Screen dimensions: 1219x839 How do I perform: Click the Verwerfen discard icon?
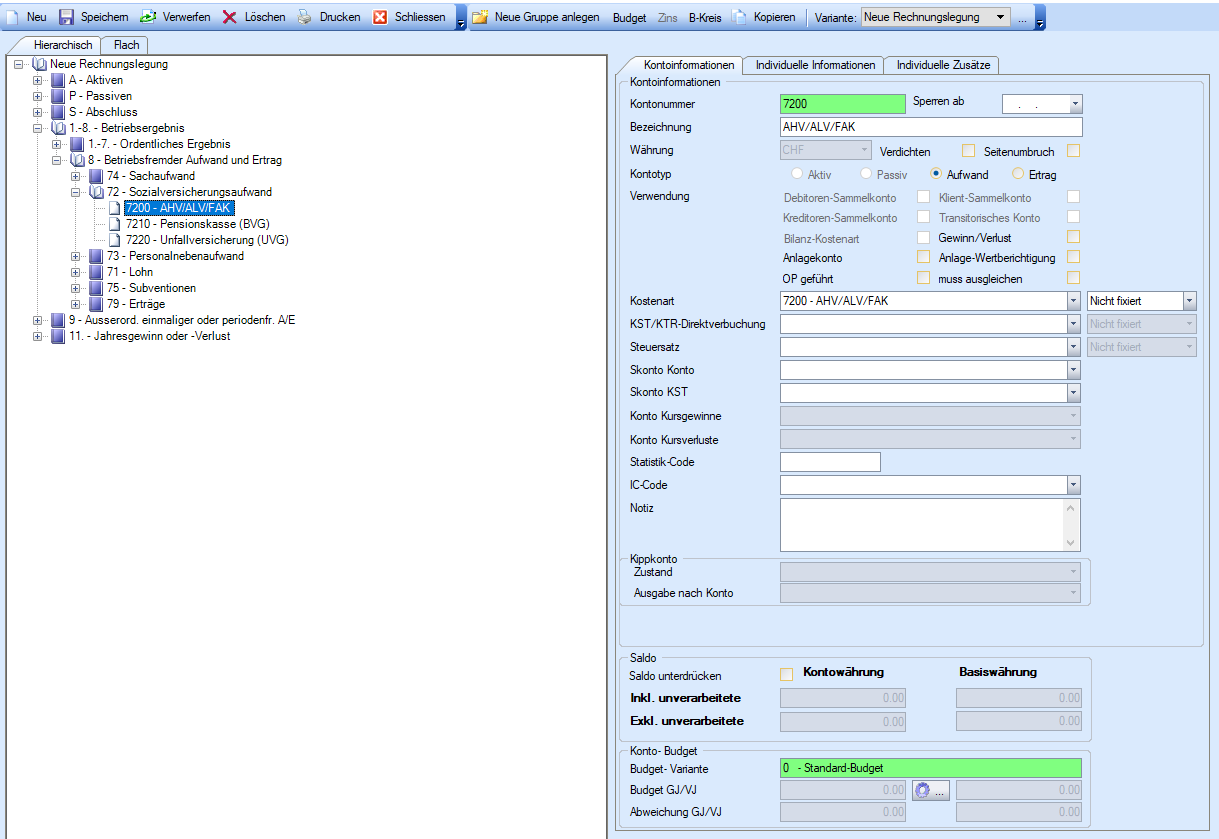point(148,17)
